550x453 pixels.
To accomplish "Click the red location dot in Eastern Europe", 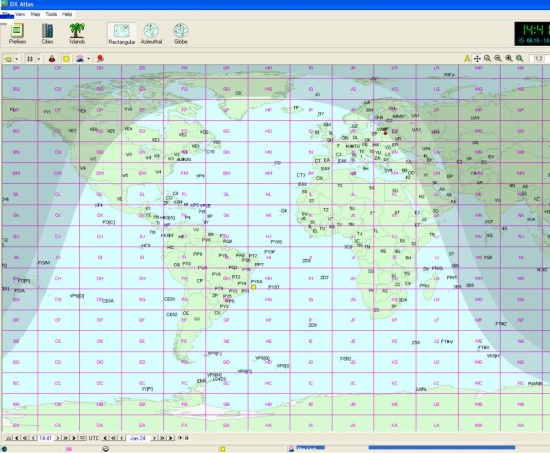I will pyautogui.click(x=385, y=133).
